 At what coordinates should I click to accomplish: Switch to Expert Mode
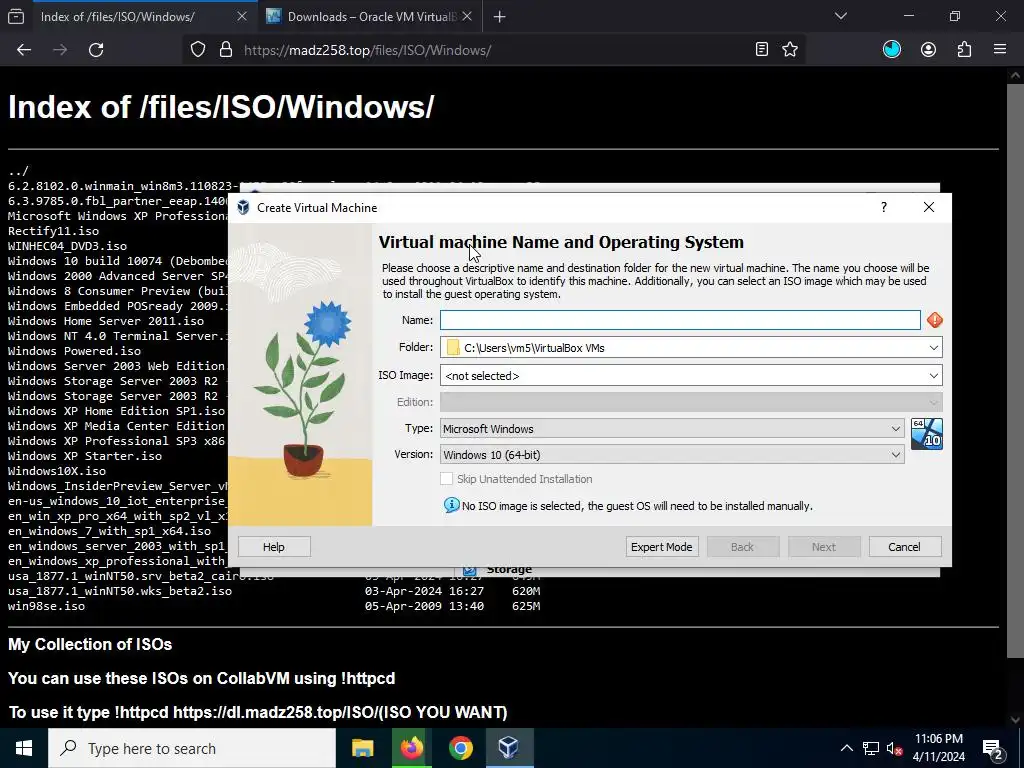(x=662, y=547)
